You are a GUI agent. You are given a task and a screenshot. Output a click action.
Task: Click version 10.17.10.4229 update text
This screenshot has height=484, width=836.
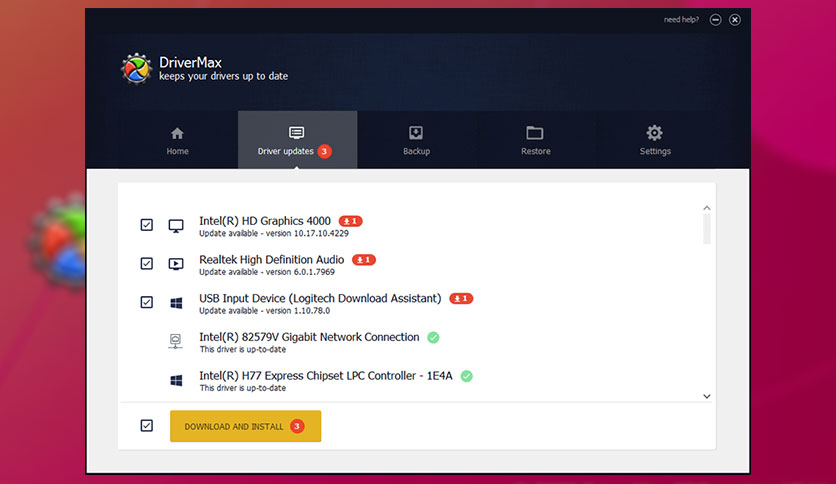tap(274, 233)
